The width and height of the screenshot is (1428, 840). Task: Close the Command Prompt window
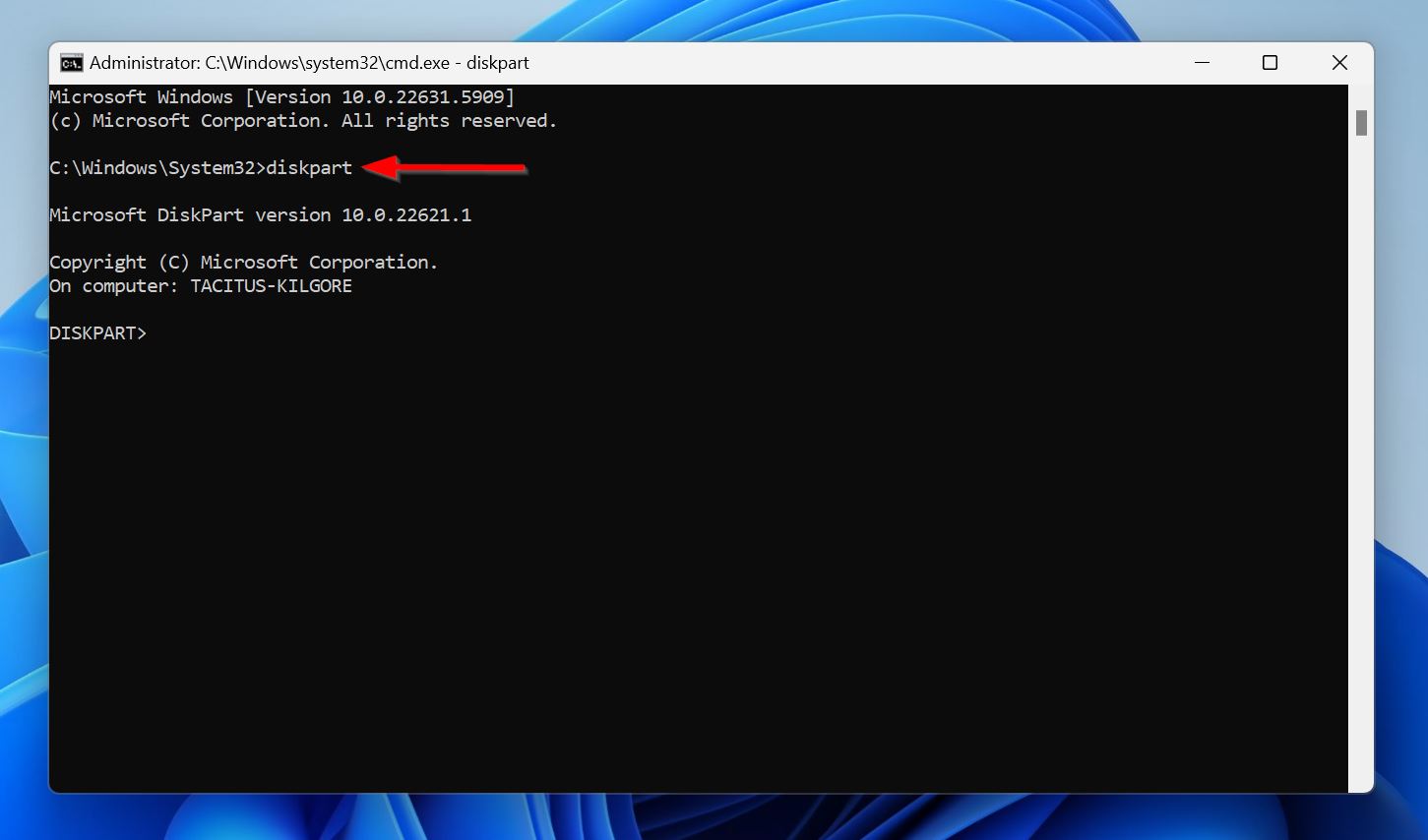click(x=1339, y=62)
